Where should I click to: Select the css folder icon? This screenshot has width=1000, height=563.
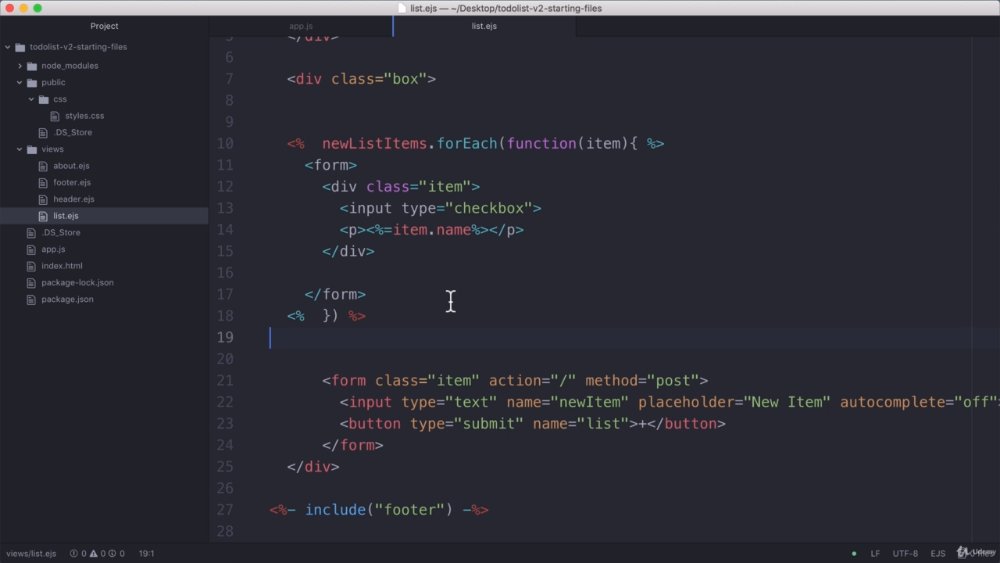[x=43, y=99]
